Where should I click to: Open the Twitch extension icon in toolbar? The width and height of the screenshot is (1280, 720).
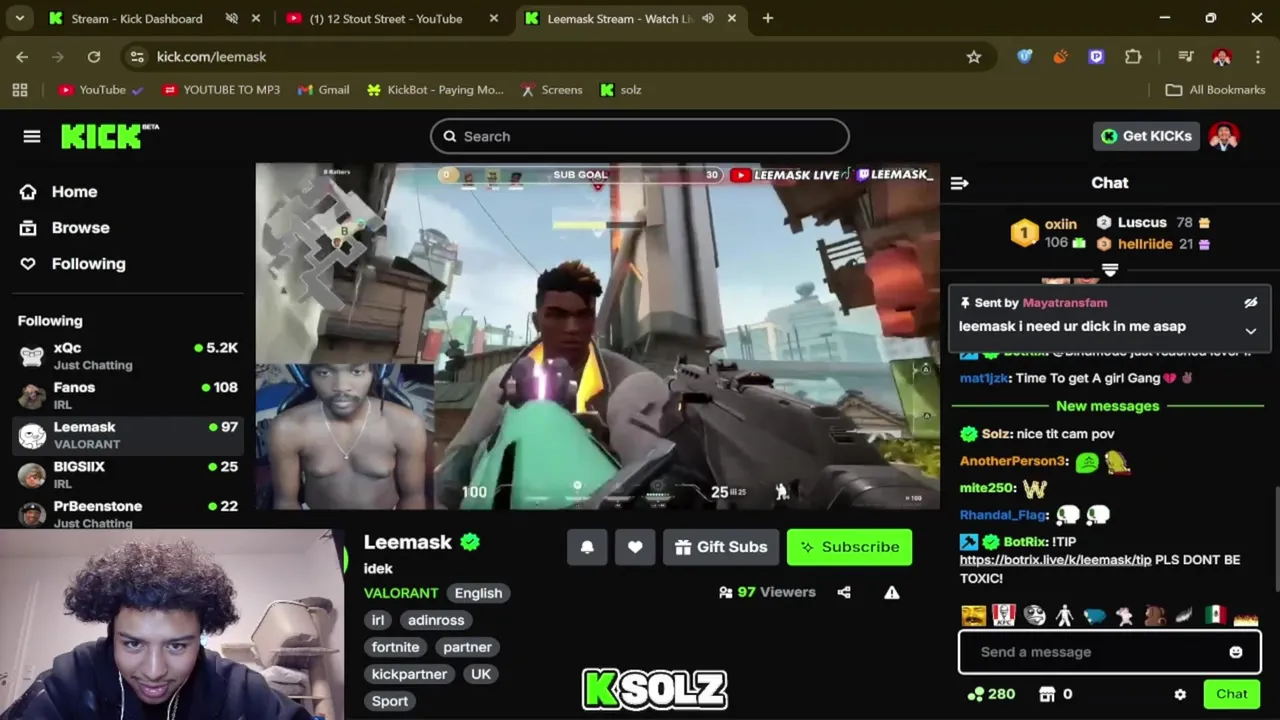[x=1096, y=57]
